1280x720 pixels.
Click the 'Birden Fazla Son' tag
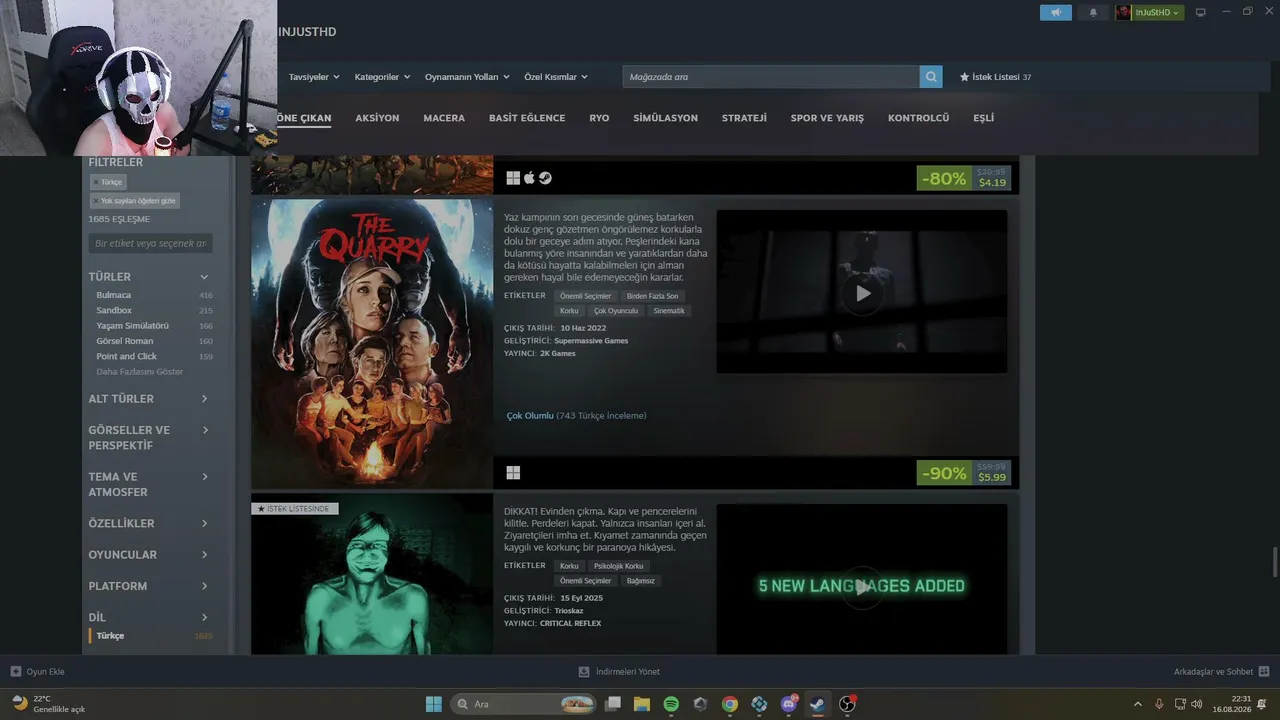click(x=652, y=296)
